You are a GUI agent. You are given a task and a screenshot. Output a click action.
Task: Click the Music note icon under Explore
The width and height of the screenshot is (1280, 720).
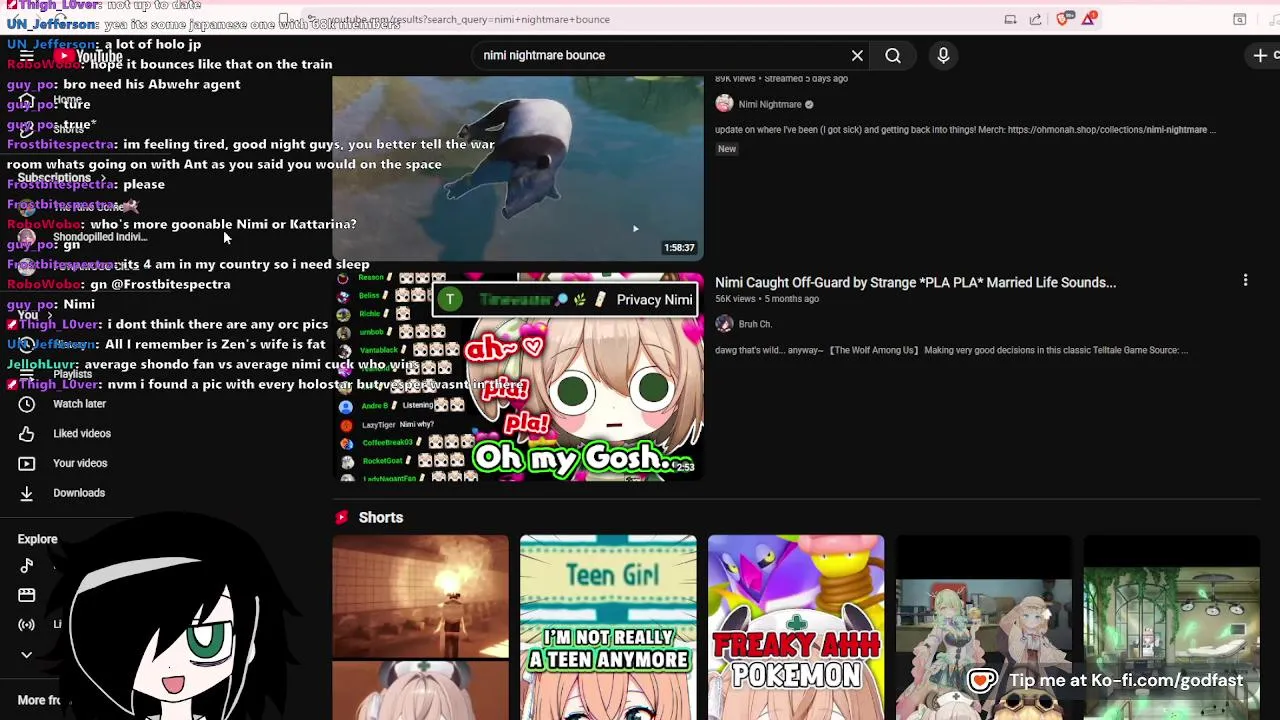[27, 566]
